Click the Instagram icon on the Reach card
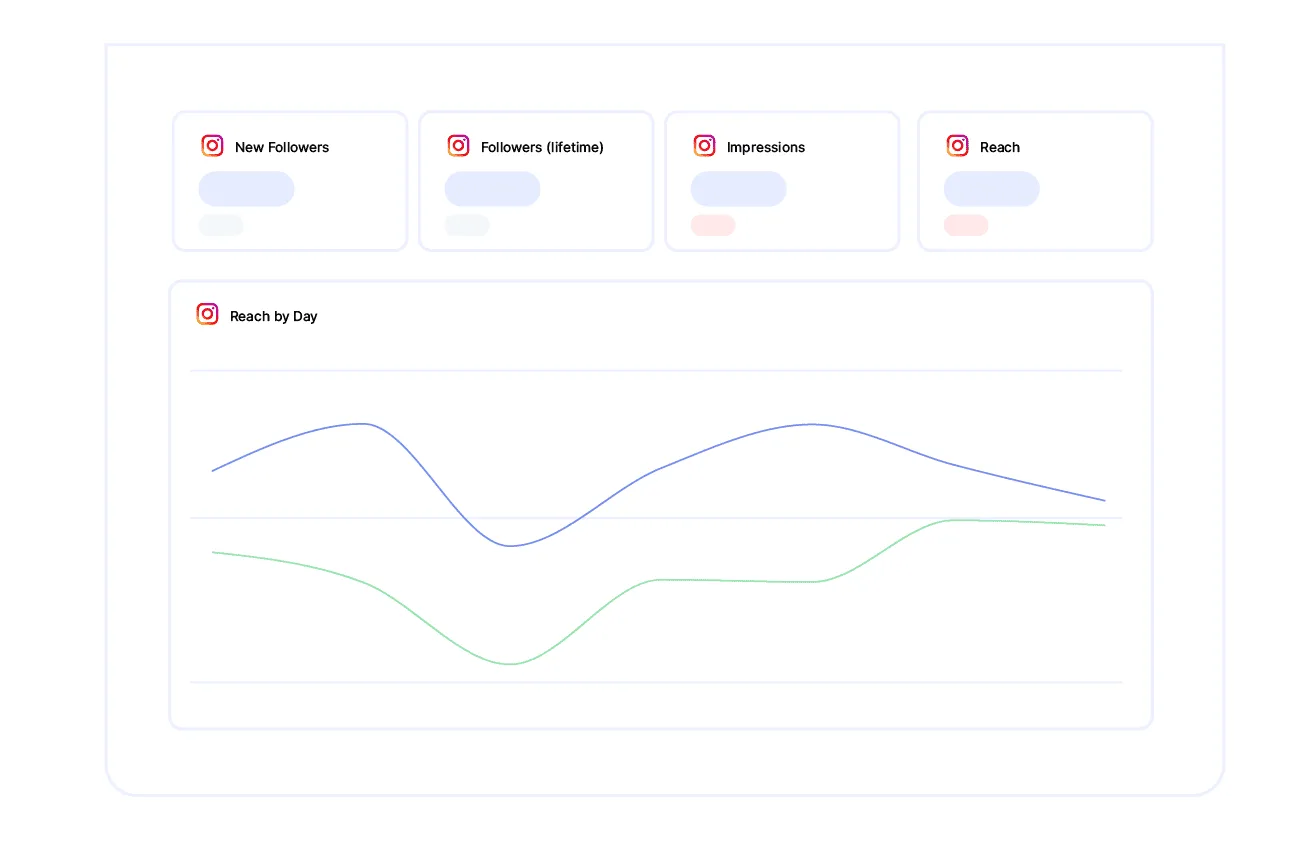The image size is (1313, 861). (957, 146)
